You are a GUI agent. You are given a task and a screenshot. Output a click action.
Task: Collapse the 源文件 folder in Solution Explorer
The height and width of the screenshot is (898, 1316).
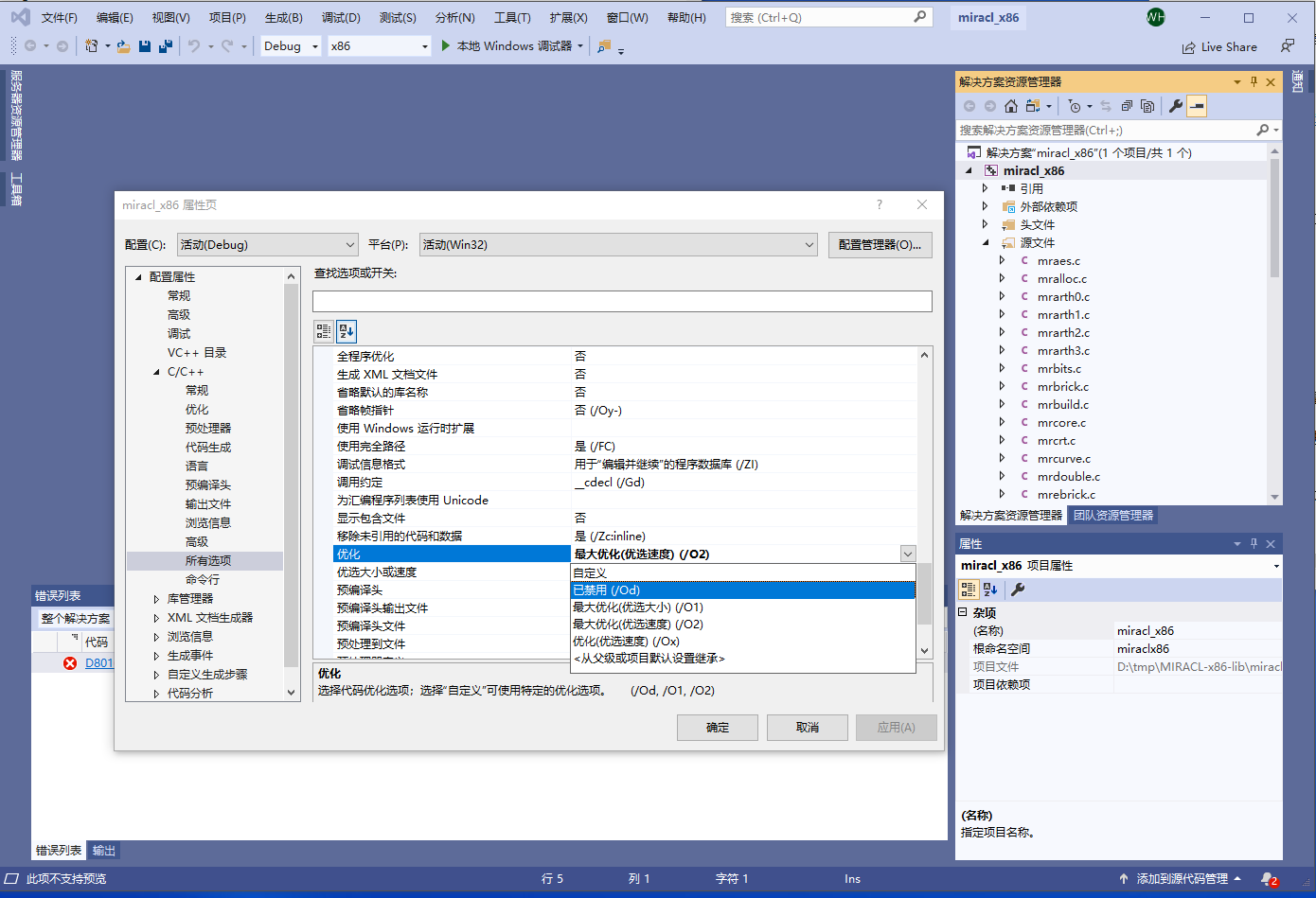coord(986,242)
